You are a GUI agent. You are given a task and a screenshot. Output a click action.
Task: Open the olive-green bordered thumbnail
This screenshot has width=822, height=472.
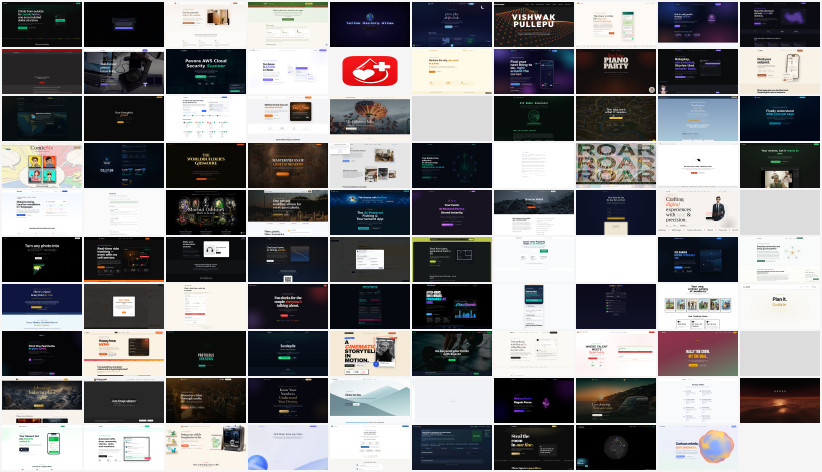coord(452,260)
